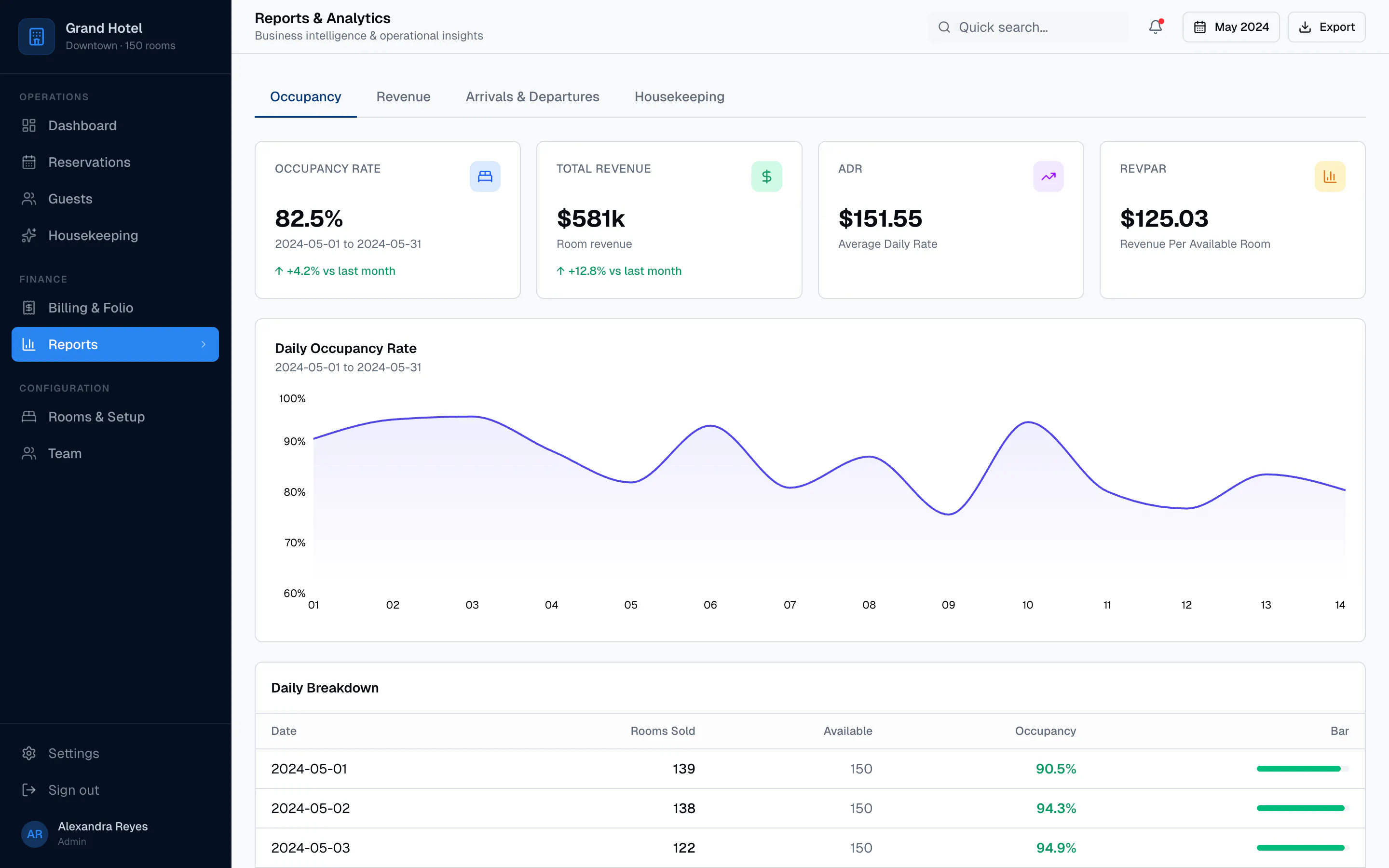Click rooms sold value 138

(x=683, y=808)
